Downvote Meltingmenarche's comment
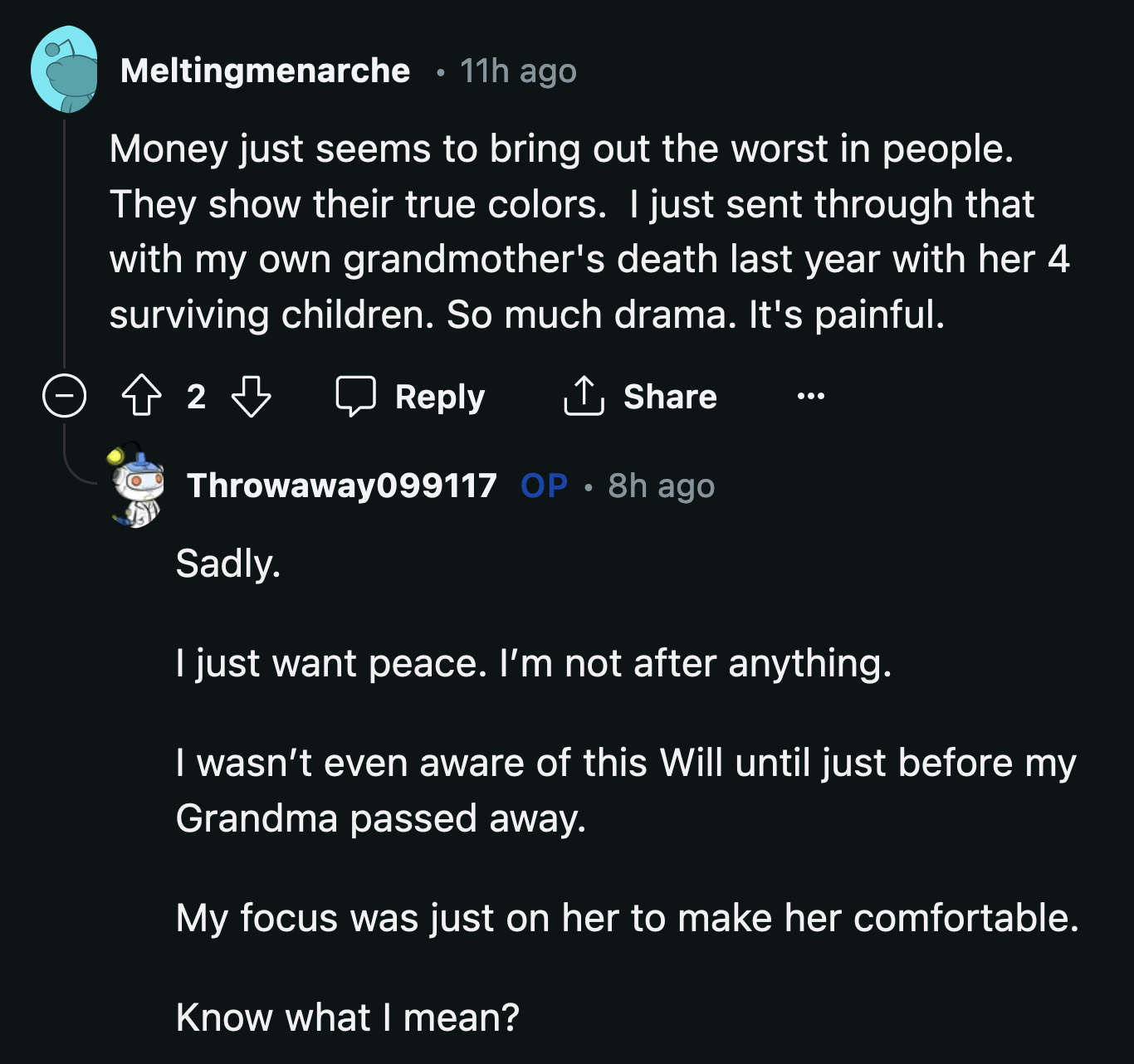The width and height of the screenshot is (1134, 1064). [x=250, y=396]
